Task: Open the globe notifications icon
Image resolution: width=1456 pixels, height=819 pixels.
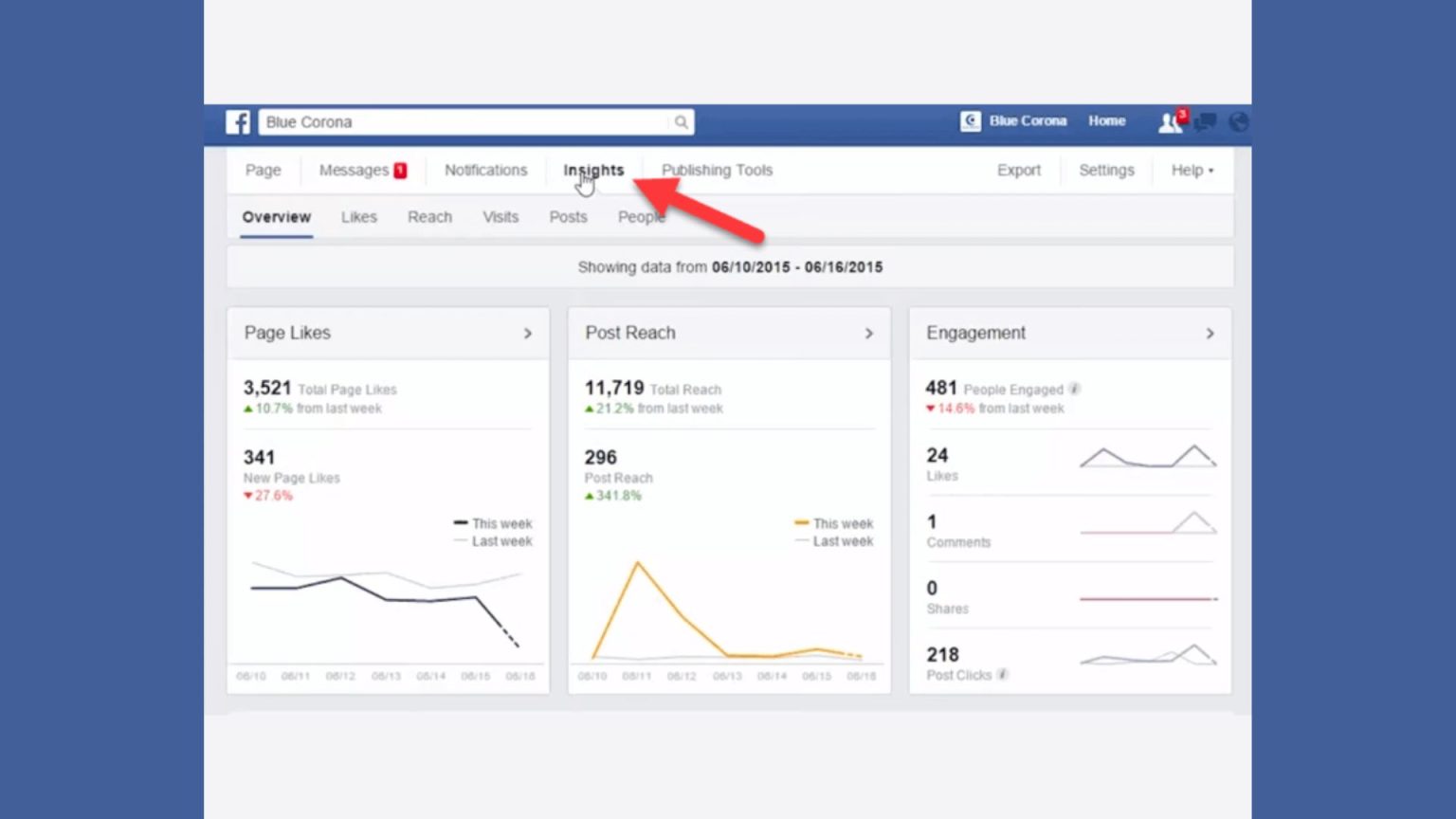Action: click(1238, 122)
